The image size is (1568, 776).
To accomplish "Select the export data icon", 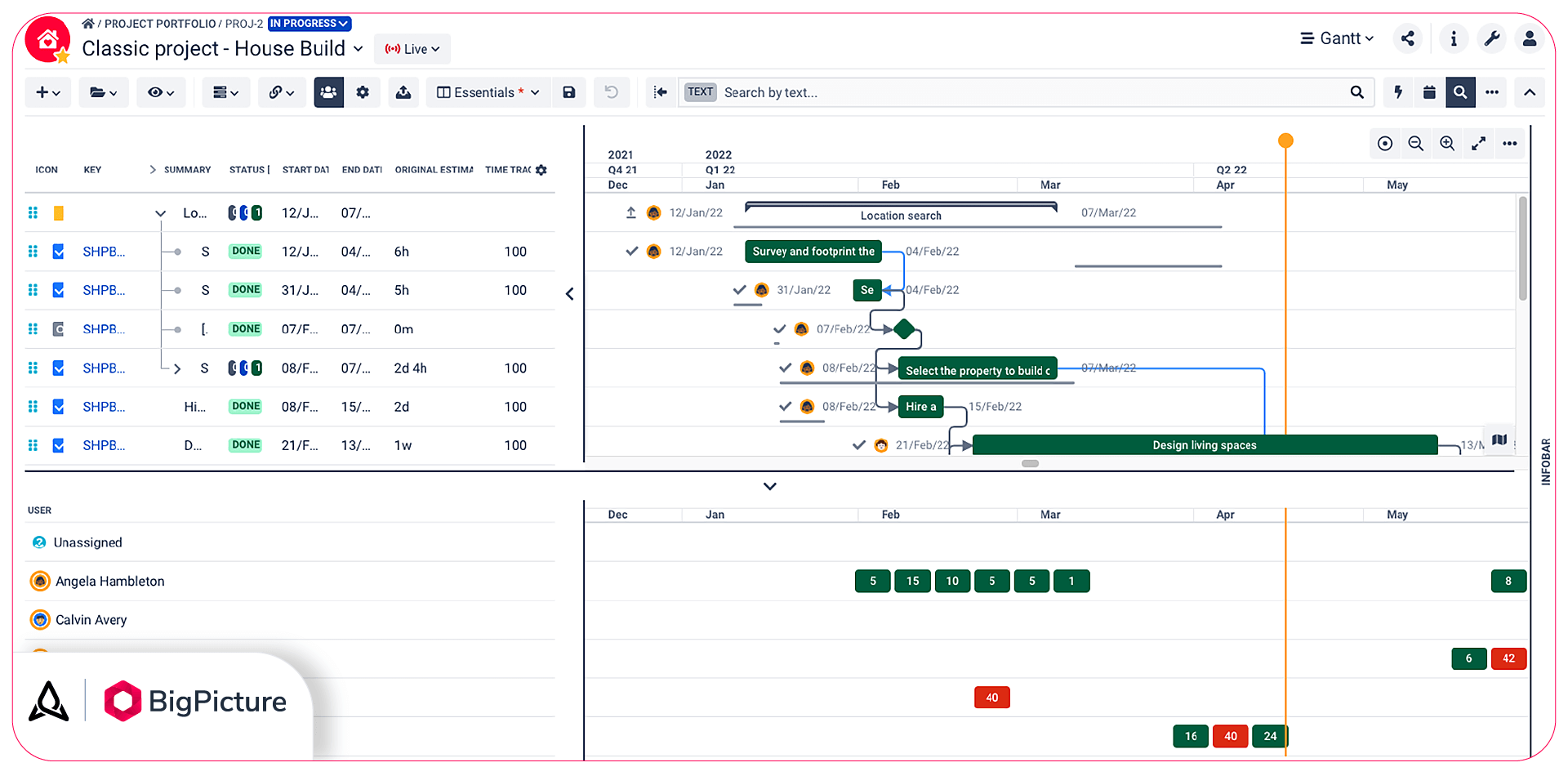I will click(x=403, y=92).
